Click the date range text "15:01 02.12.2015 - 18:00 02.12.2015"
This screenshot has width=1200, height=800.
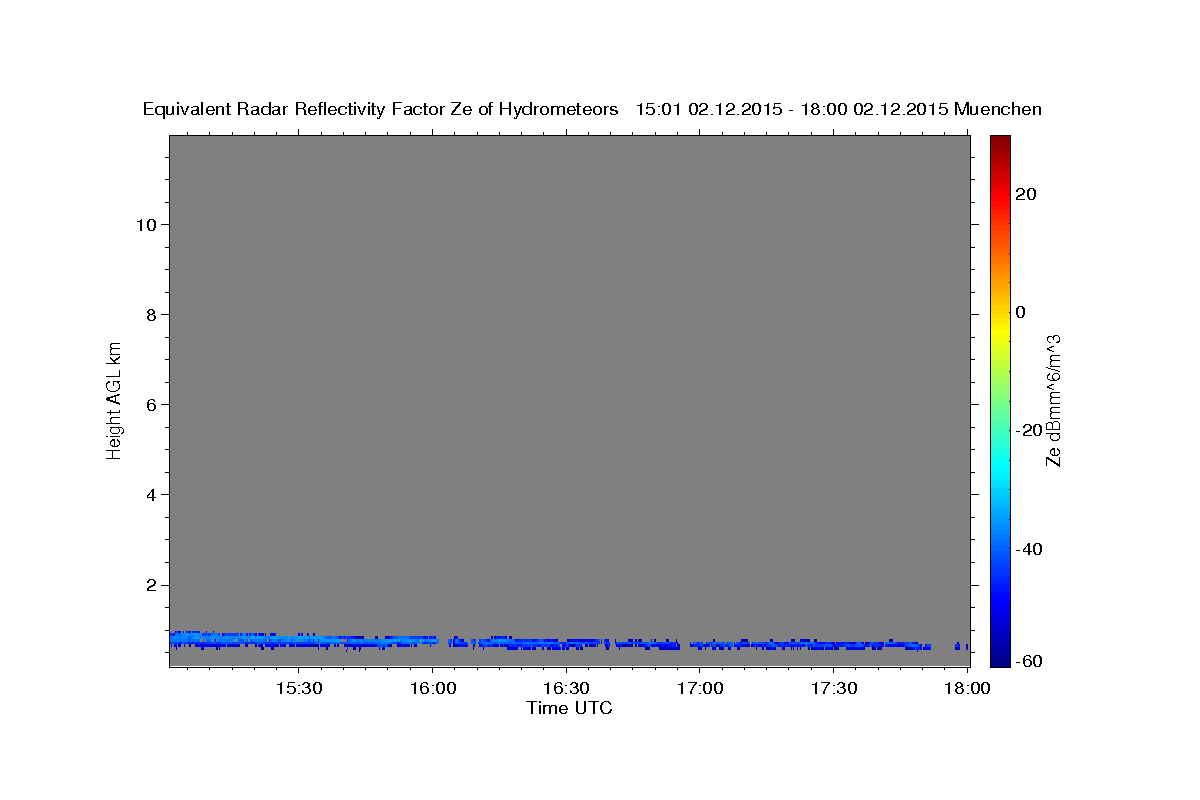point(791,110)
